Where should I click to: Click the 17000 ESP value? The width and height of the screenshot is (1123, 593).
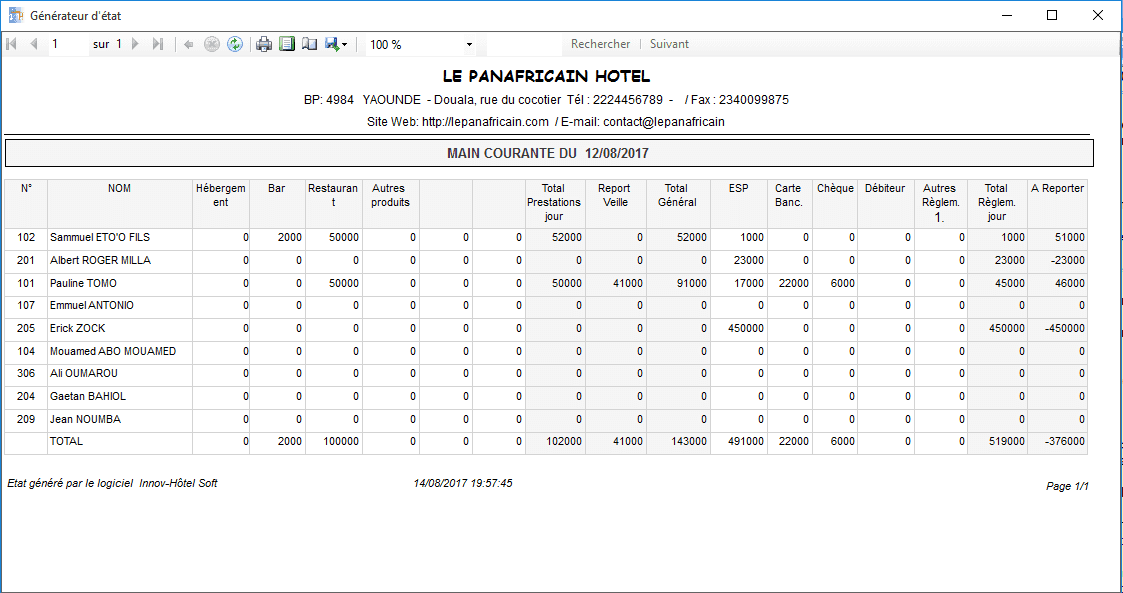[x=749, y=284]
